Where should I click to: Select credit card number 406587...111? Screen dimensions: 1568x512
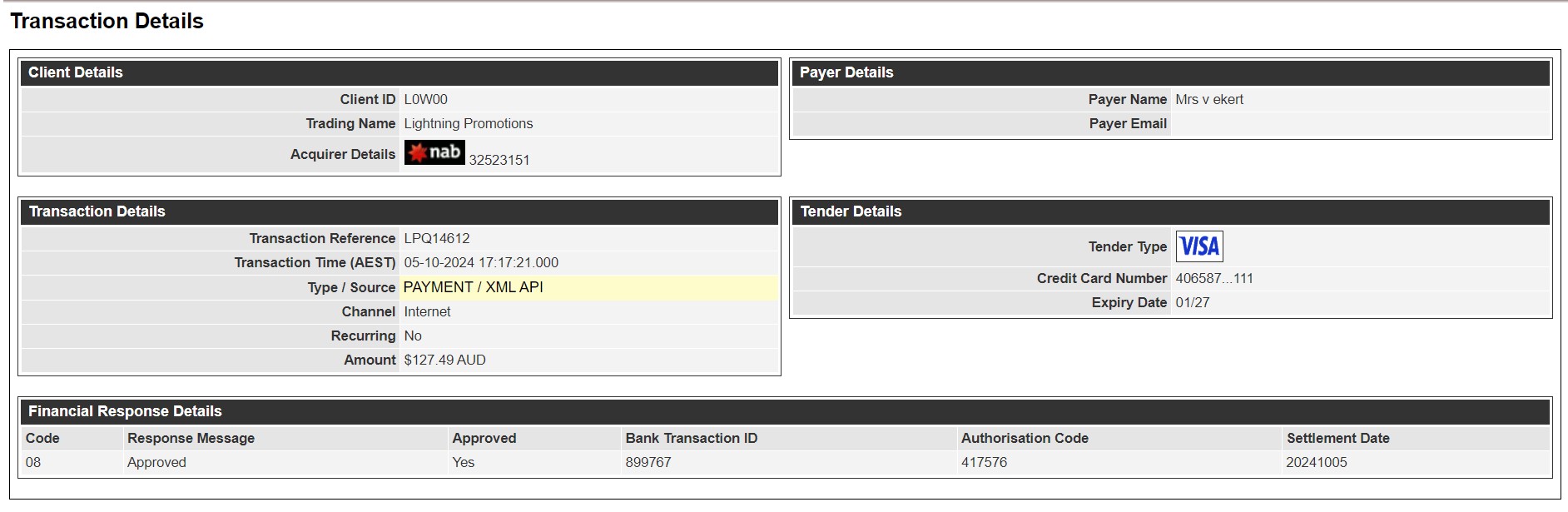(x=1214, y=278)
